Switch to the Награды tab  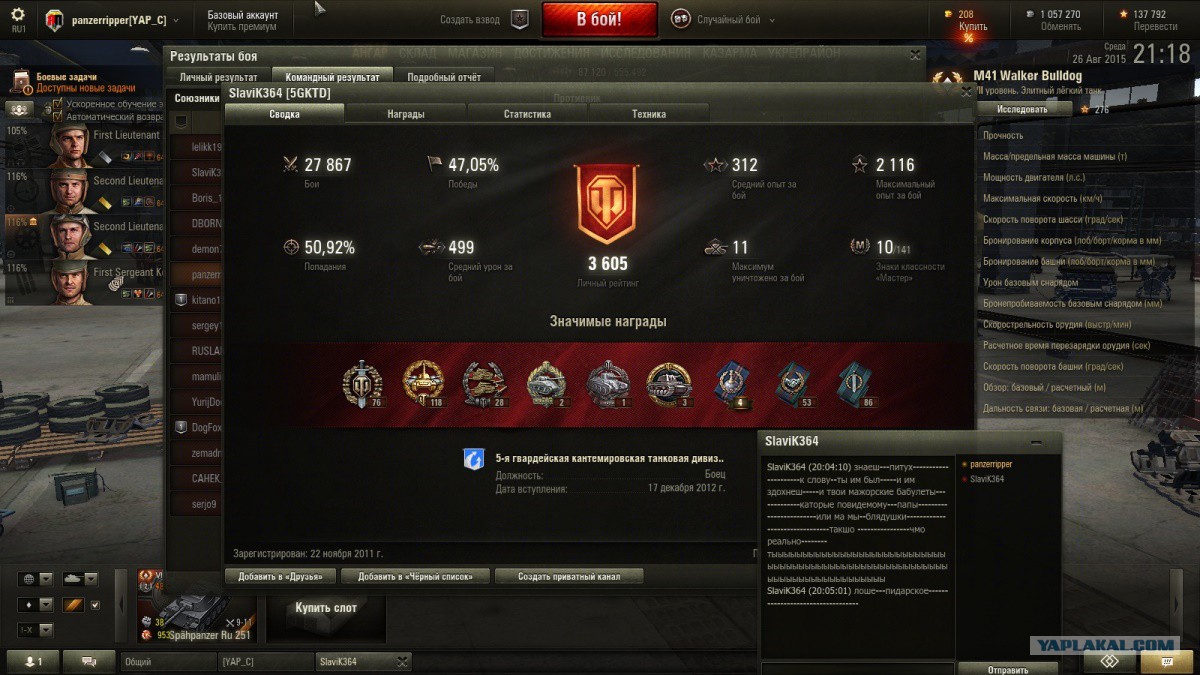pyautogui.click(x=406, y=114)
